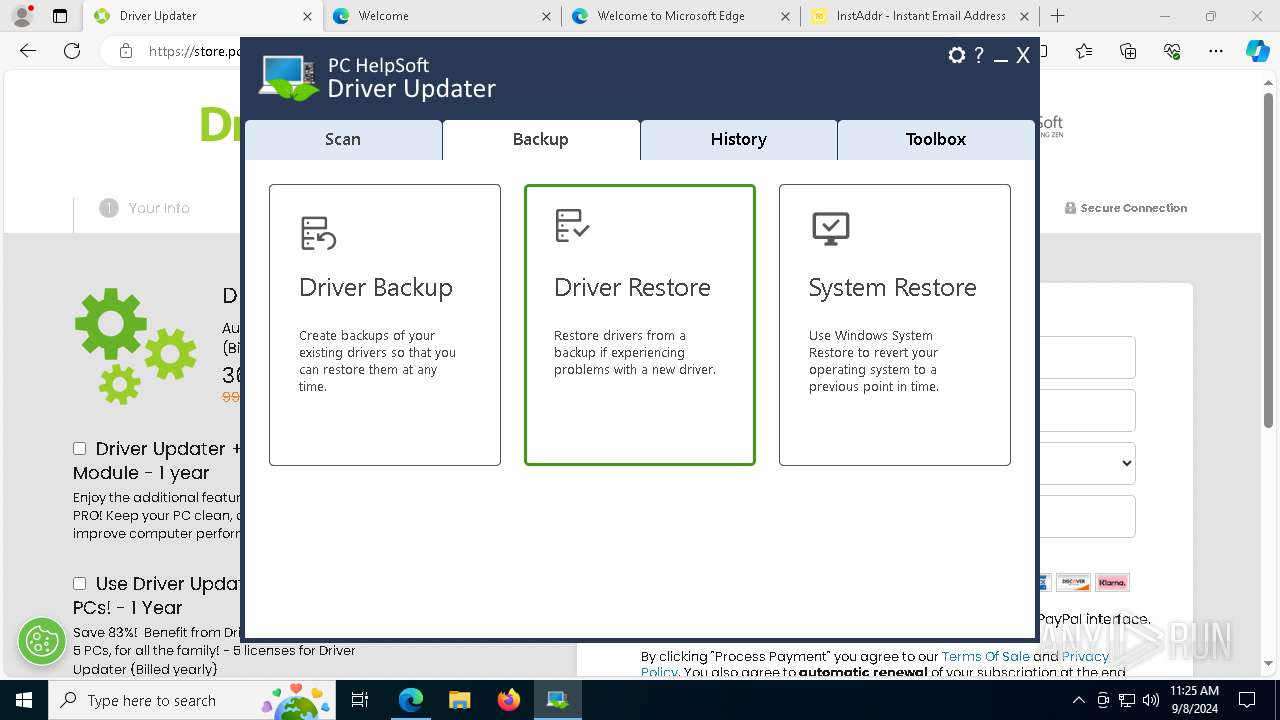1280x720 pixels.
Task: Open the Copilot sidebar icon
Action: coord(1258,51)
